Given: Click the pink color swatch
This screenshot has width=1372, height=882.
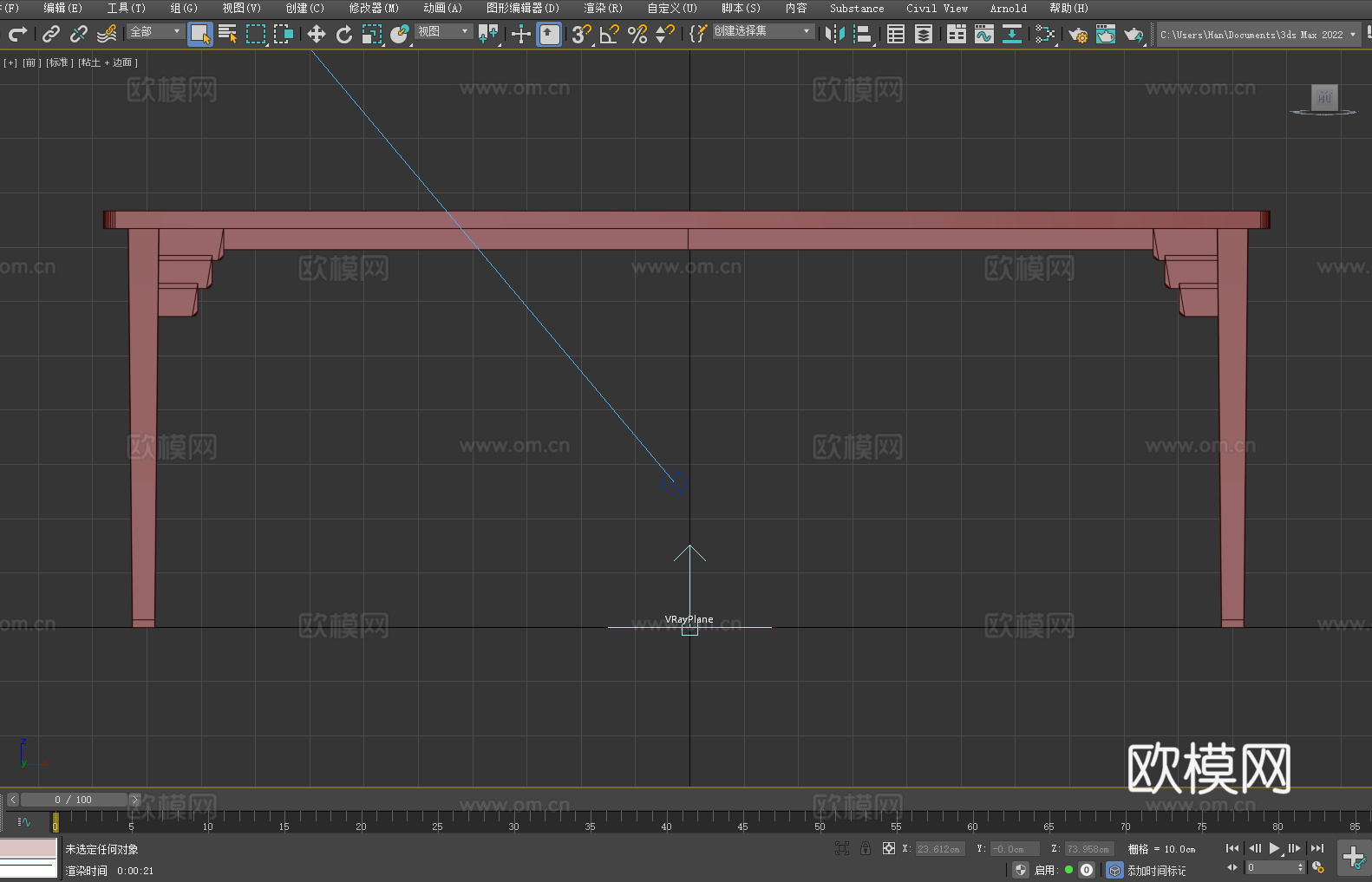Looking at the screenshot, I should [29, 847].
